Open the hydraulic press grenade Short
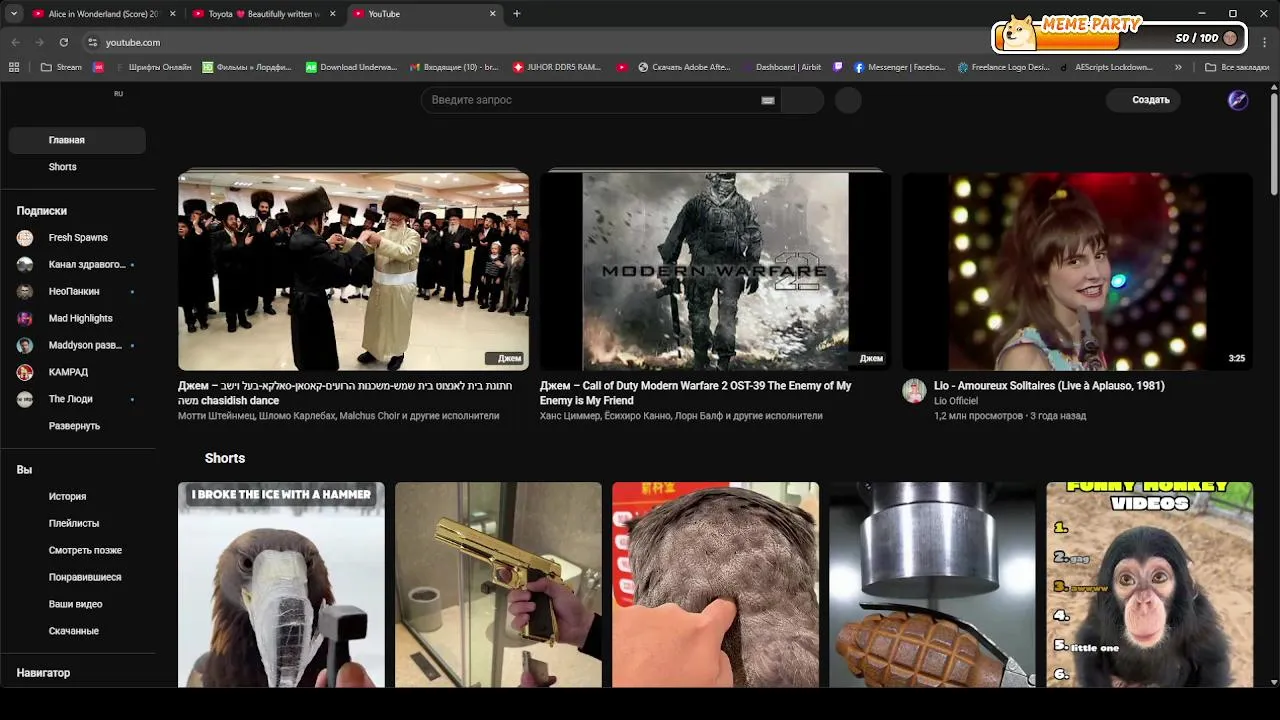 tap(932, 585)
